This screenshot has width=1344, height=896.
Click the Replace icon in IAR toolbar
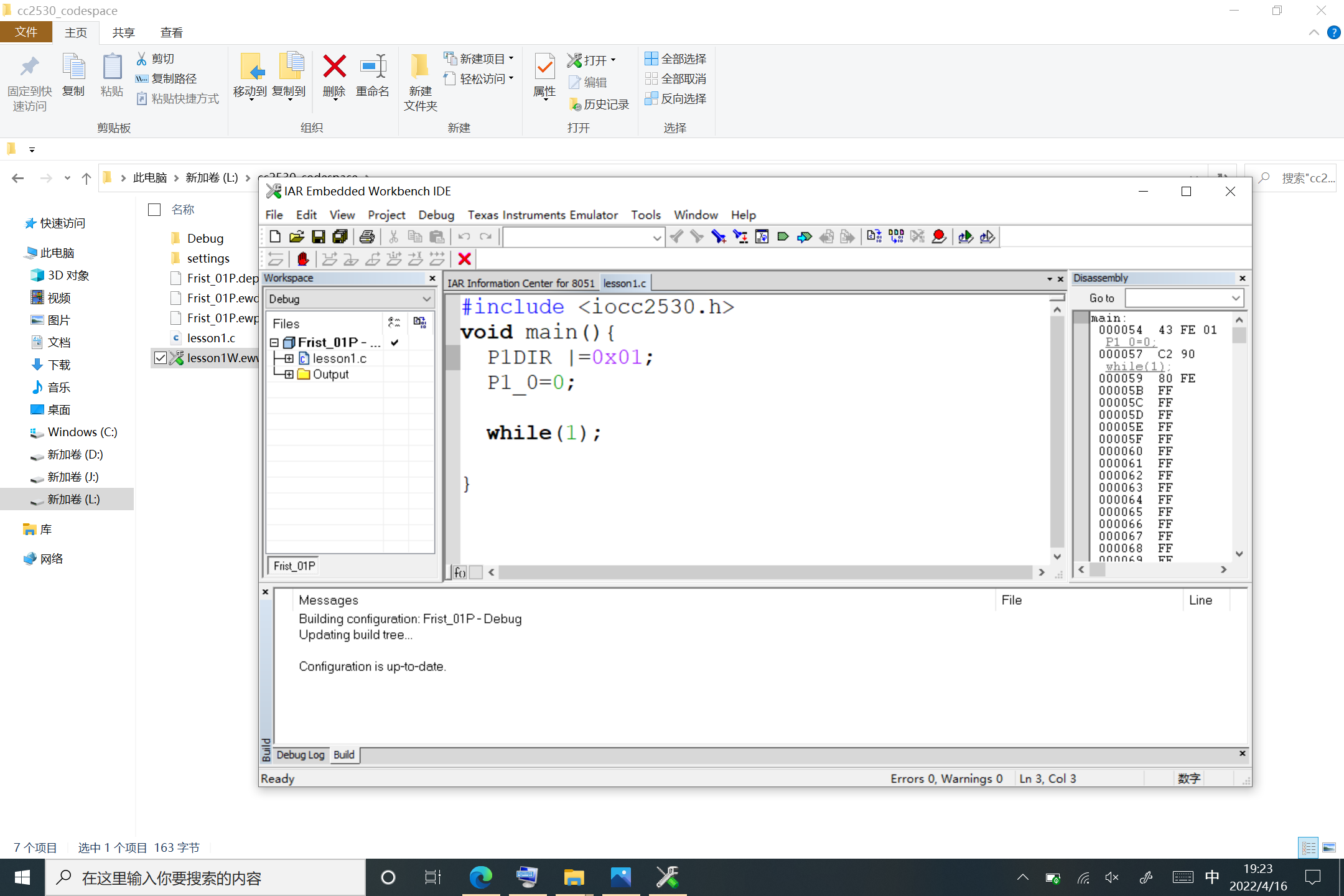pos(740,236)
